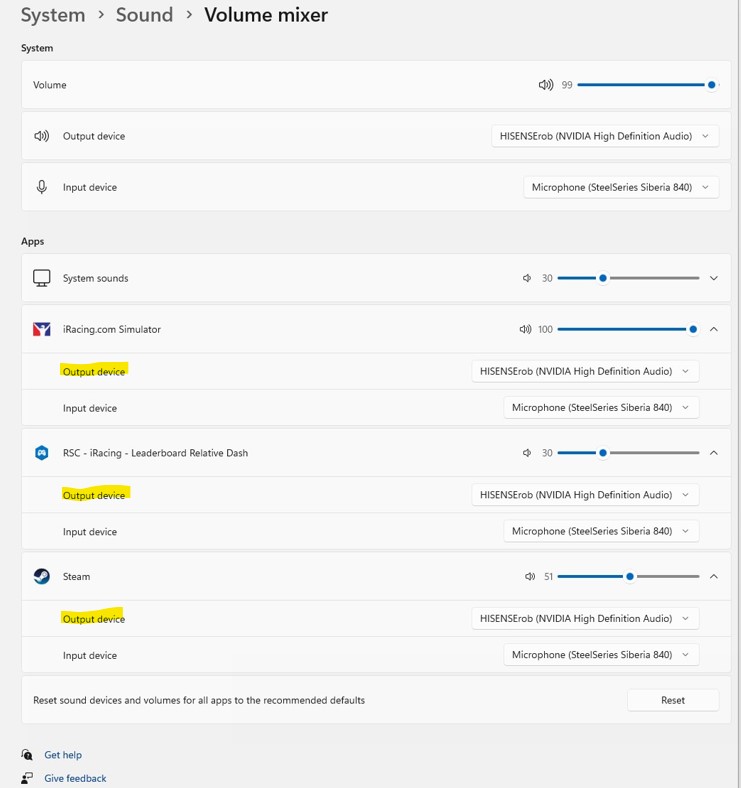Image resolution: width=741 pixels, height=788 pixels.
Task: Mute iRacing.com Simulator speaker icon
Action: pos(525,329)
